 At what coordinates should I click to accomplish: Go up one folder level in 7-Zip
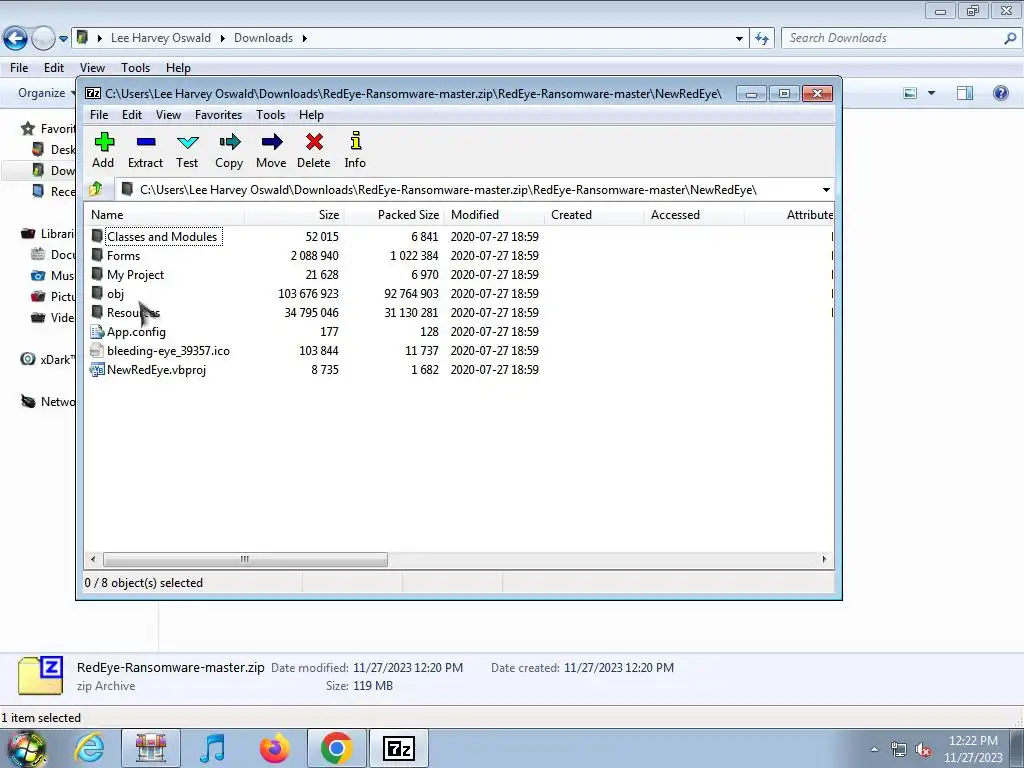pos(96,189)
